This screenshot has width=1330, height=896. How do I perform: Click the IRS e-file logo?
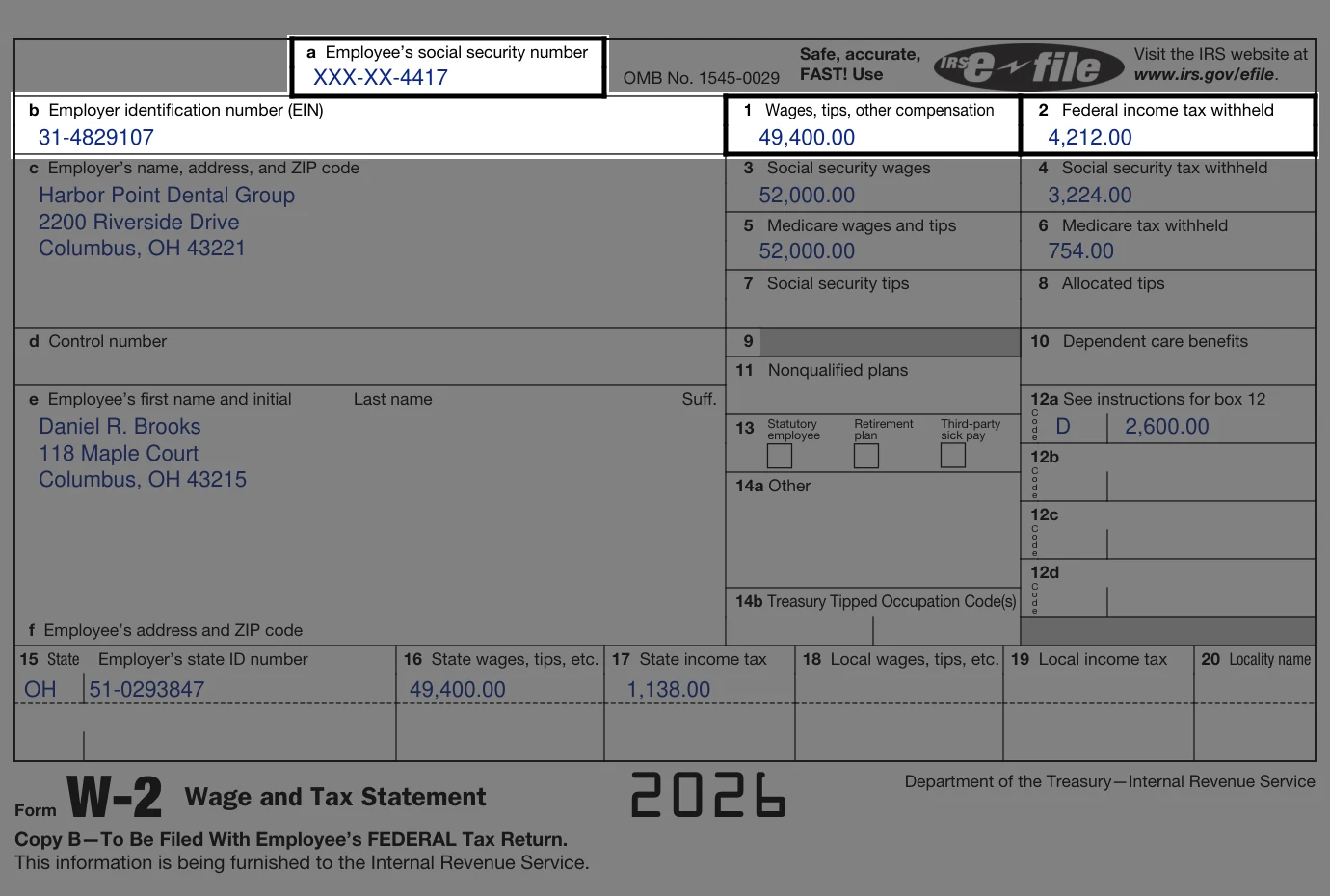[x=1028, y=66]
